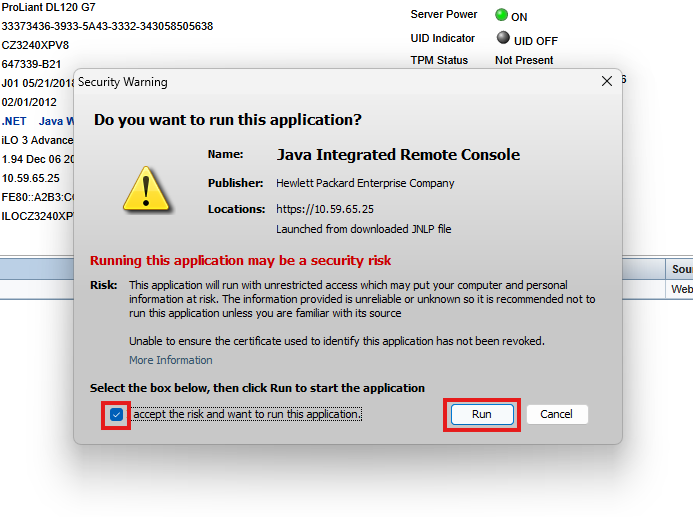Select the serial number CZ3240XPV8
Viewport: 693px width, 517px height.
pyautogui.click(x=35, y=45)
